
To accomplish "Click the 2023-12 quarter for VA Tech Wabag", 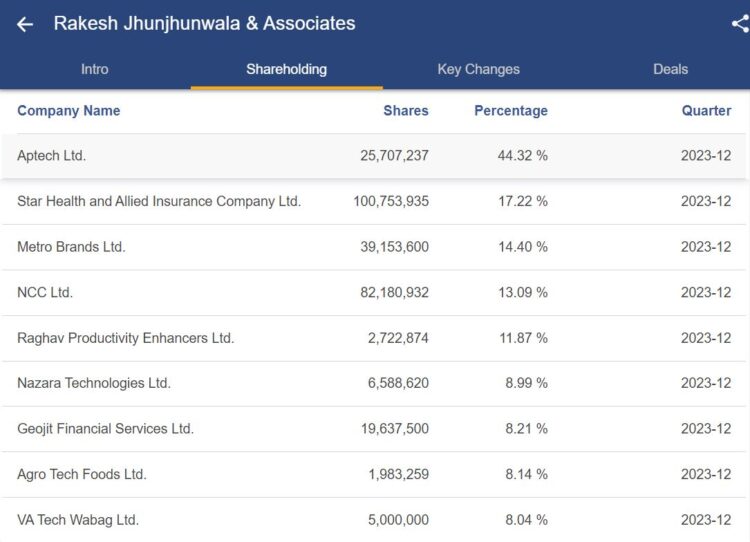I will pos(706,520).
